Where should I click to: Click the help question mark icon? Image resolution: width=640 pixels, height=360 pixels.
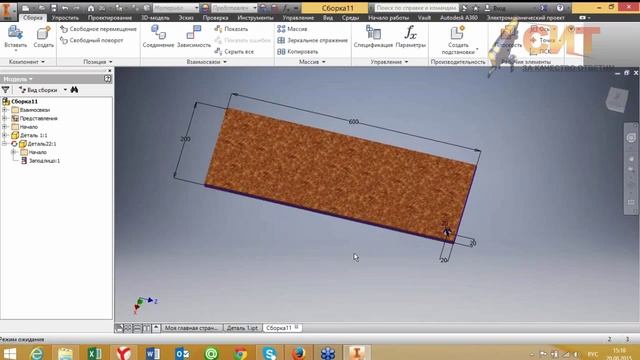coord(560,8)
